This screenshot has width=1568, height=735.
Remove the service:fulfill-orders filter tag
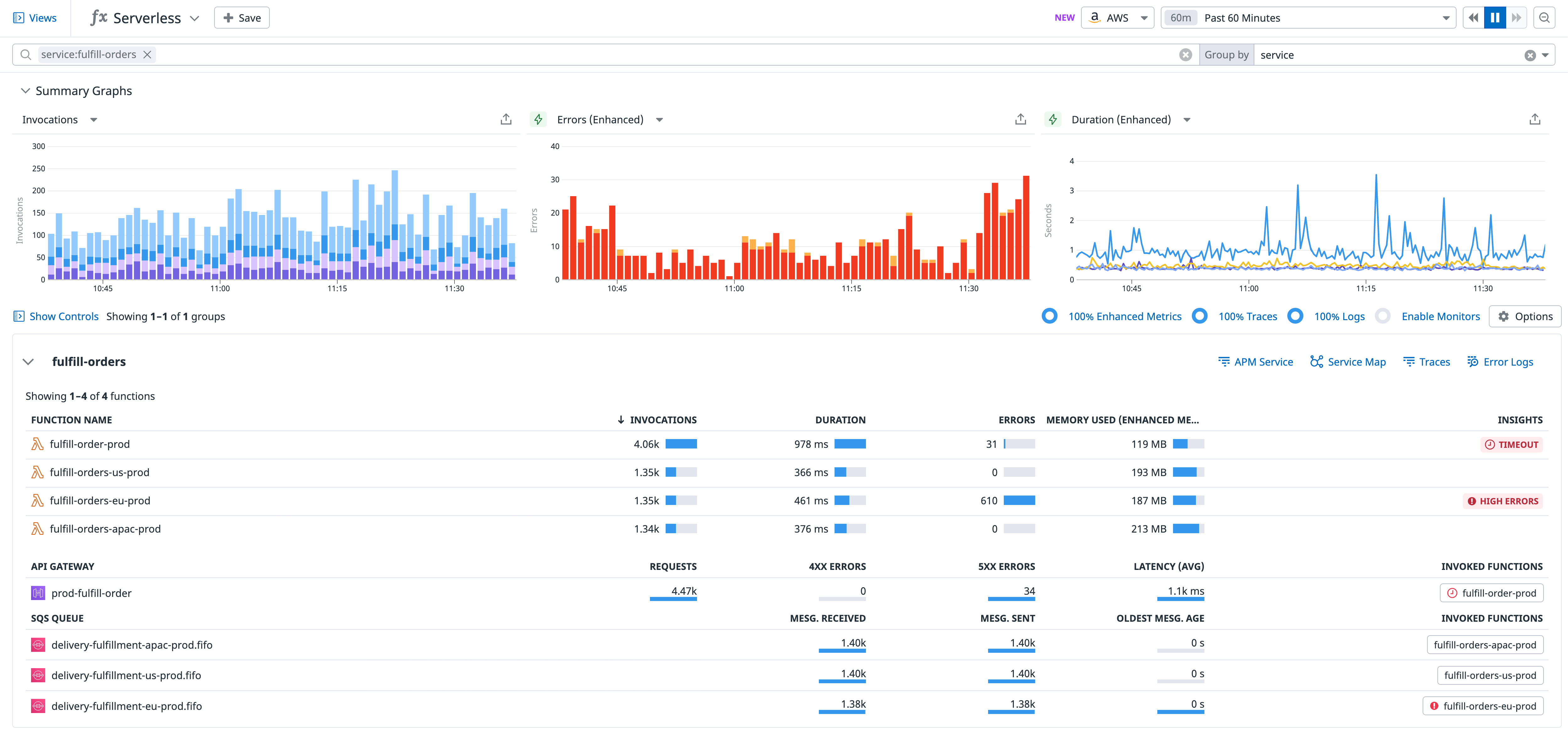coord(147,54)
